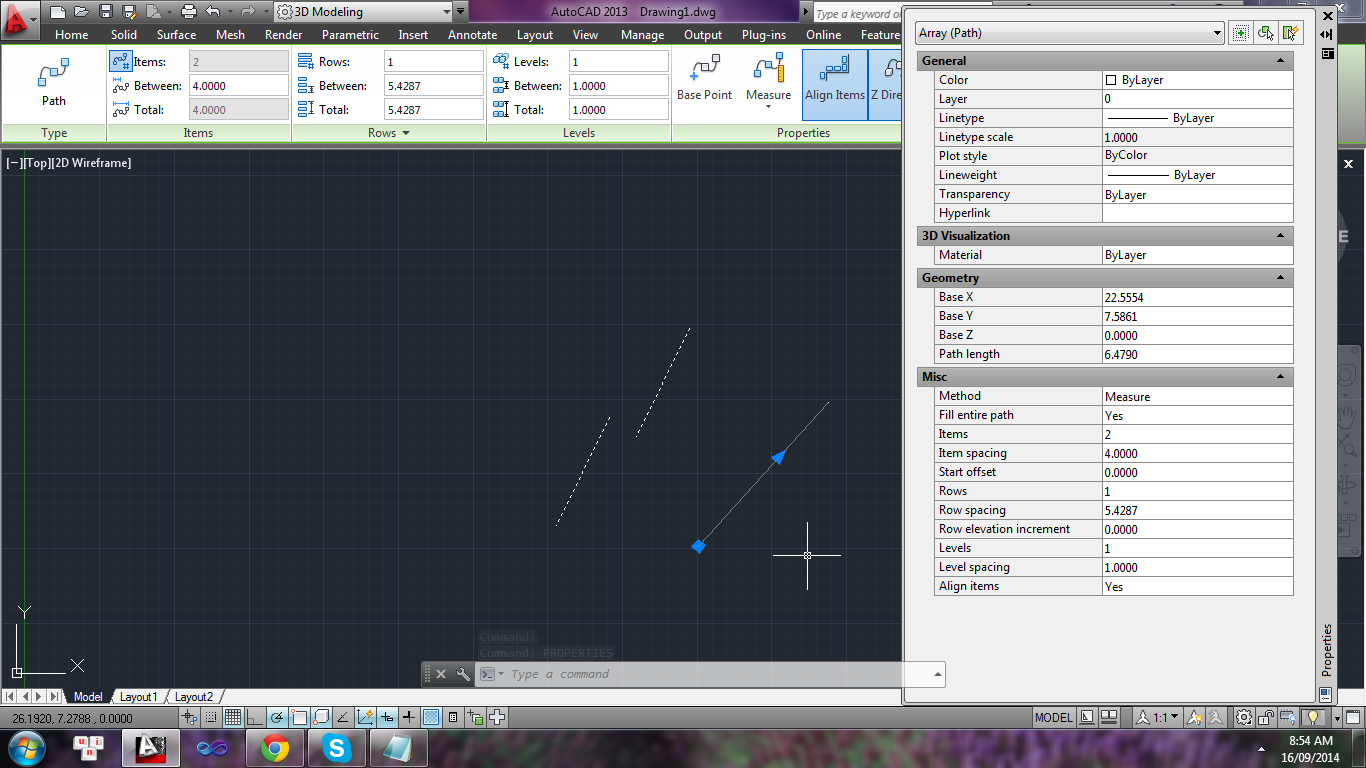Toggle Grid Display in status bar
The width and height of the screenshot is (1366, 768).
(x=233, y=717)
